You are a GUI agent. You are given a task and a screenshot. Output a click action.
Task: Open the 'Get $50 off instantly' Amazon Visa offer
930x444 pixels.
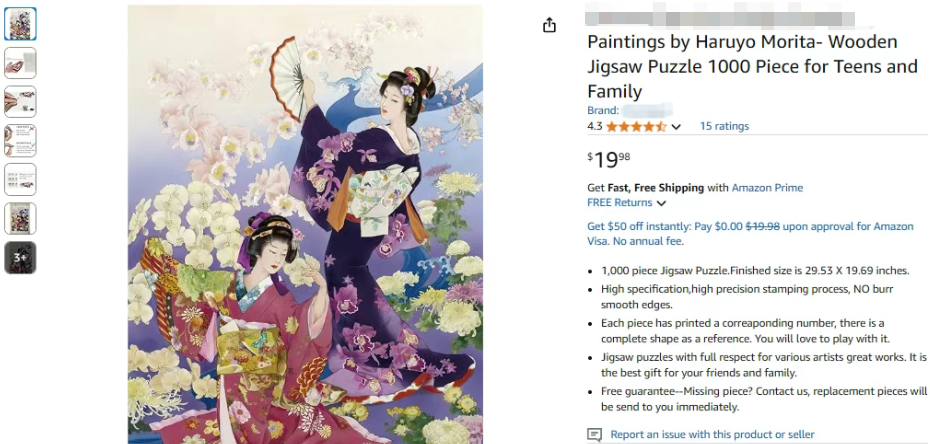(750, 233)
